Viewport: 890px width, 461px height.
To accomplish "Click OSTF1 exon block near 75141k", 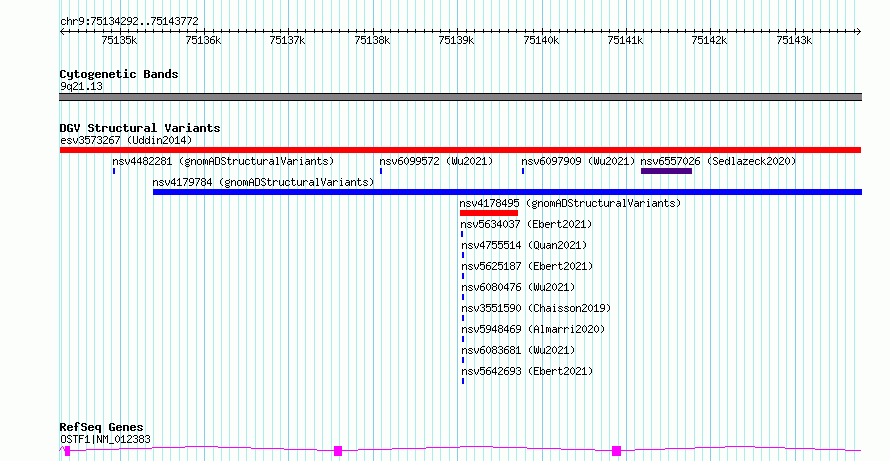I will click(x=616, y=451).
